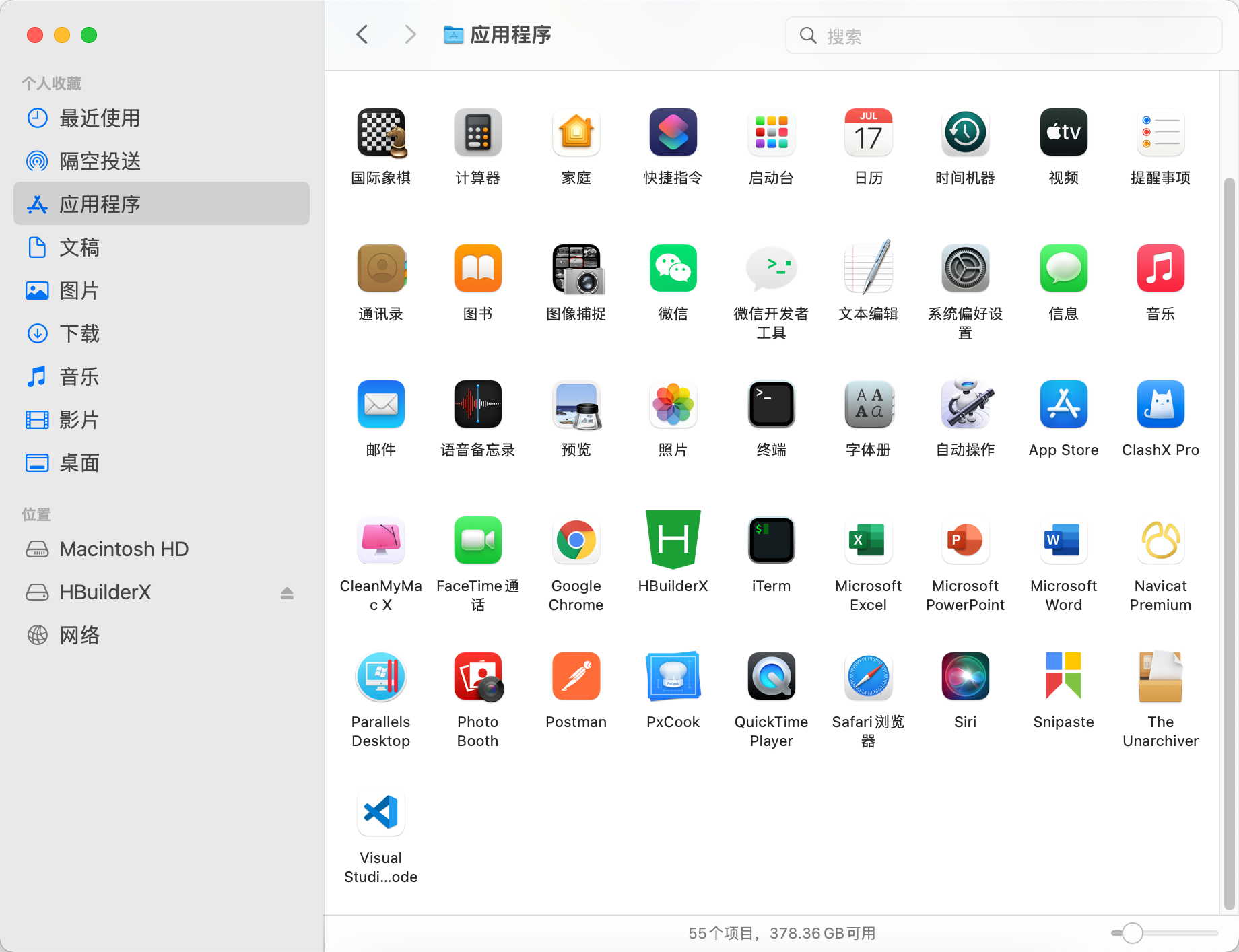Open the 图书 Books icon

click(478, 269)
